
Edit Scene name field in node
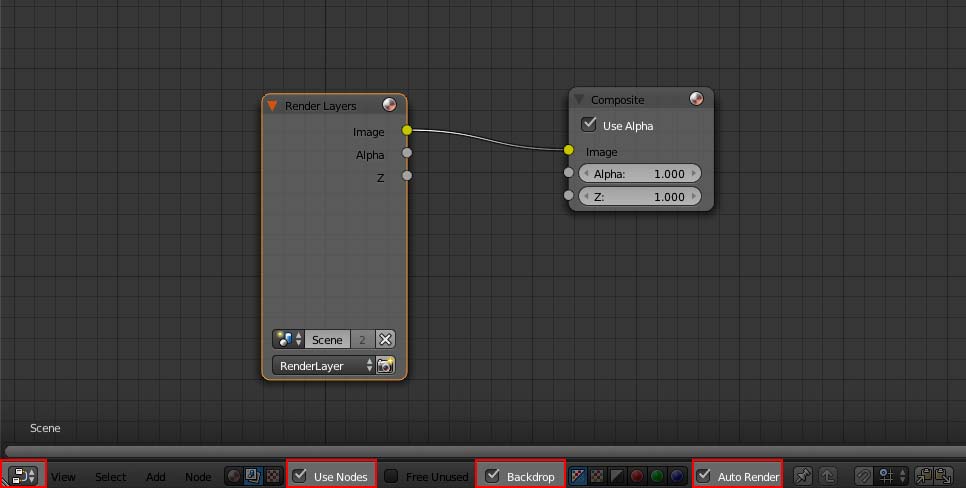327,340
